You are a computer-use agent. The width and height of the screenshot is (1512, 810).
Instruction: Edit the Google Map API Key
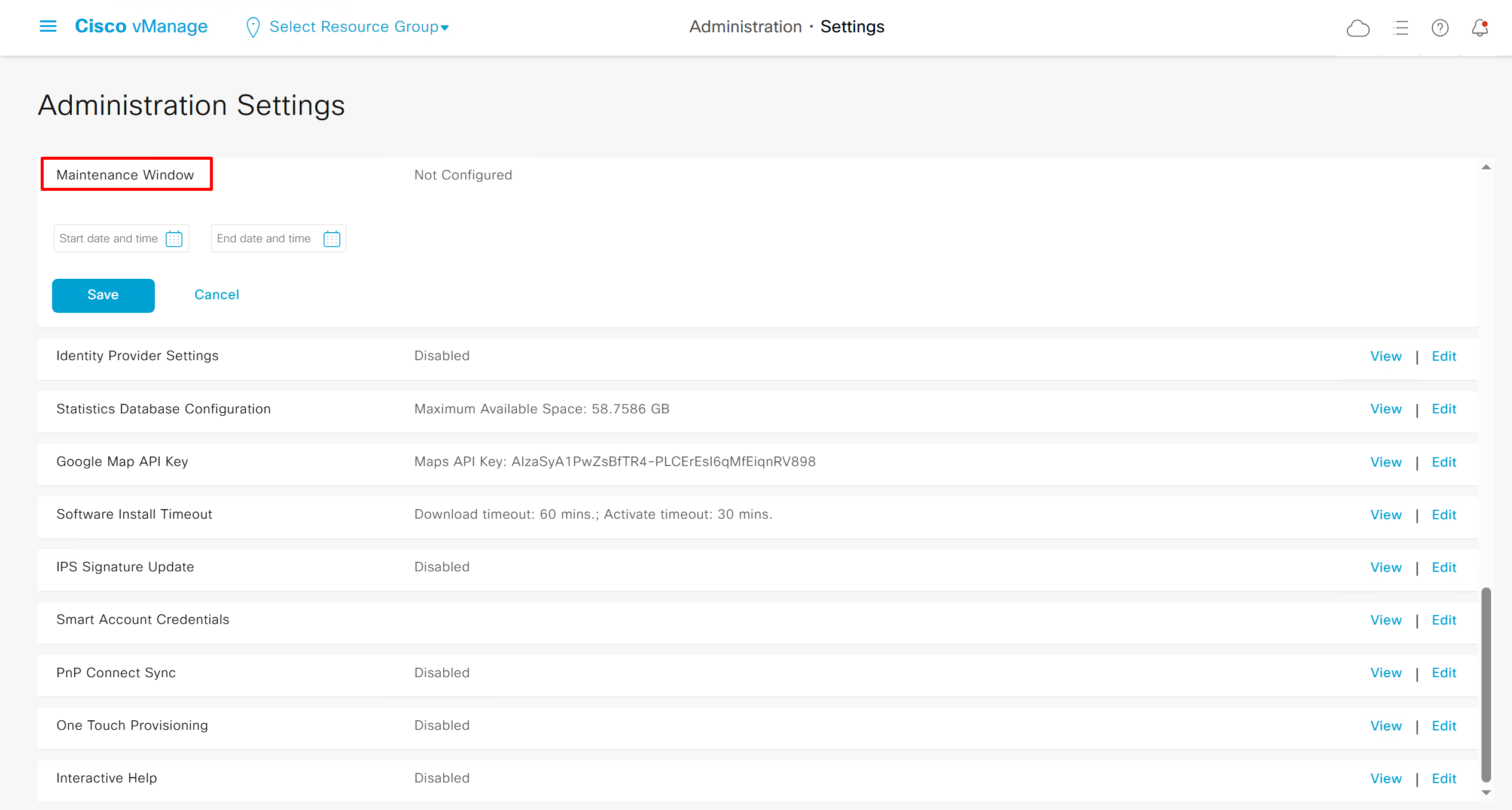coord(1443,462)
